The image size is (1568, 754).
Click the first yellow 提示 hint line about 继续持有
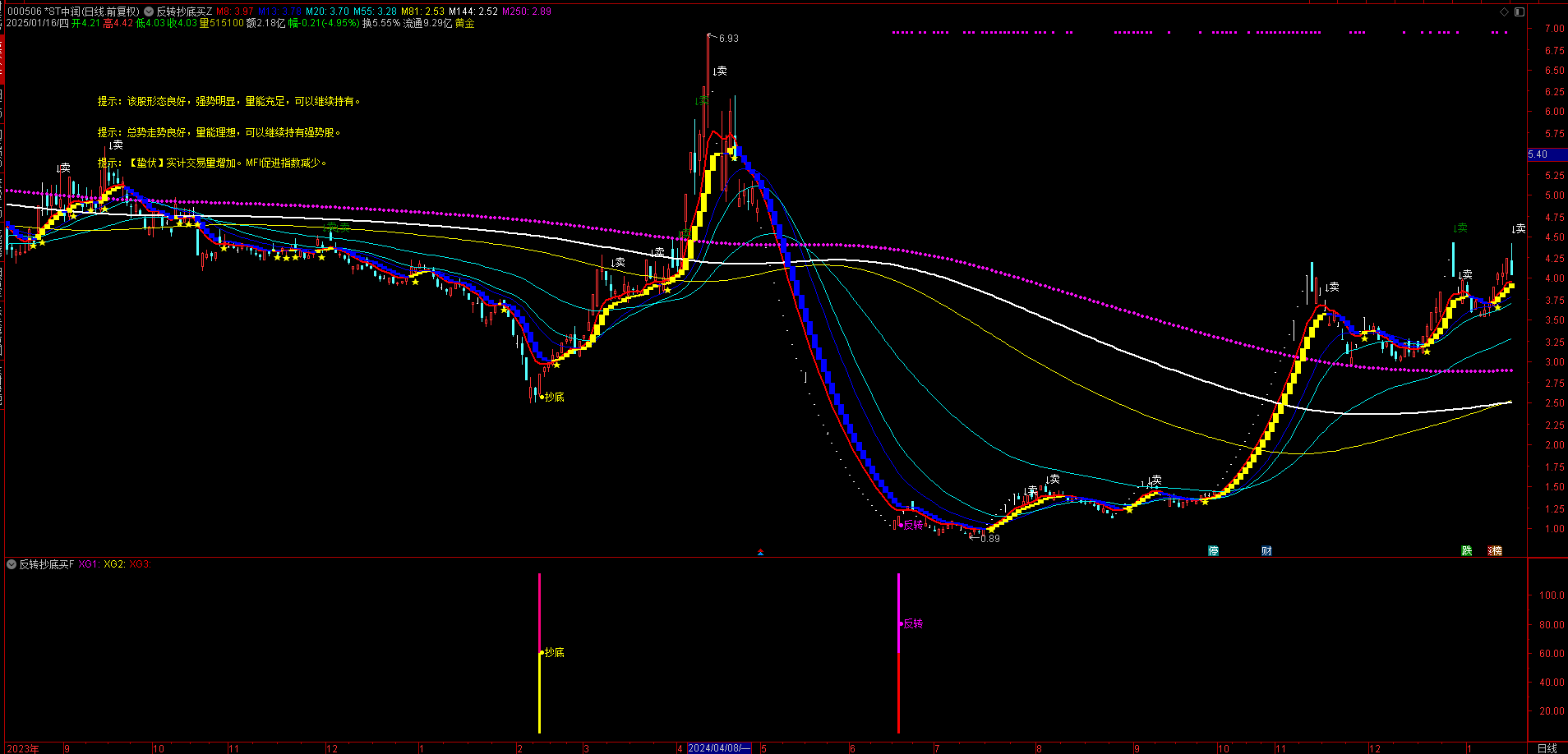(x=228, y=101)
